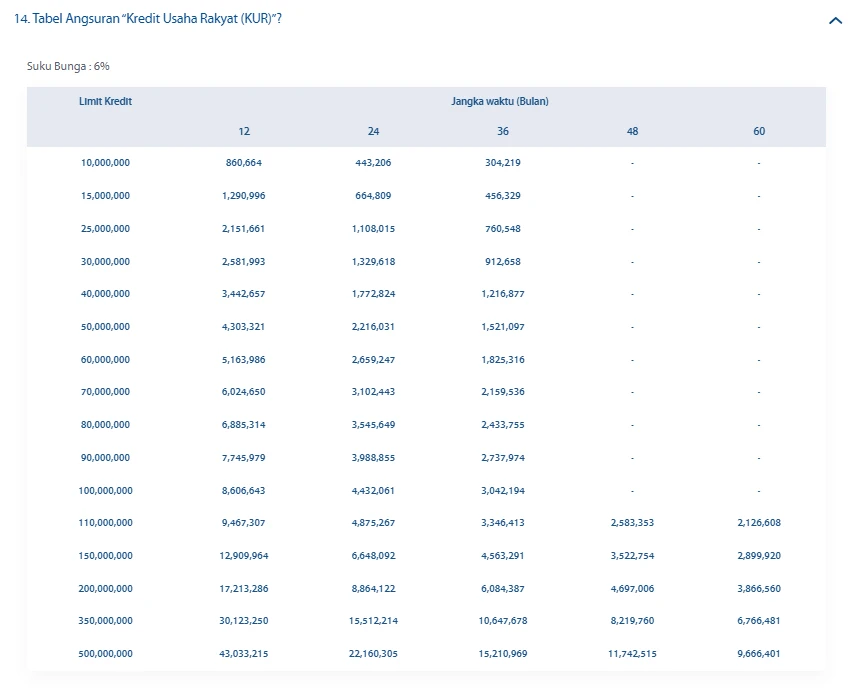Select question 14 heading text
The width and height of the screenshot is (854, 691).
(x=147, y=18)
